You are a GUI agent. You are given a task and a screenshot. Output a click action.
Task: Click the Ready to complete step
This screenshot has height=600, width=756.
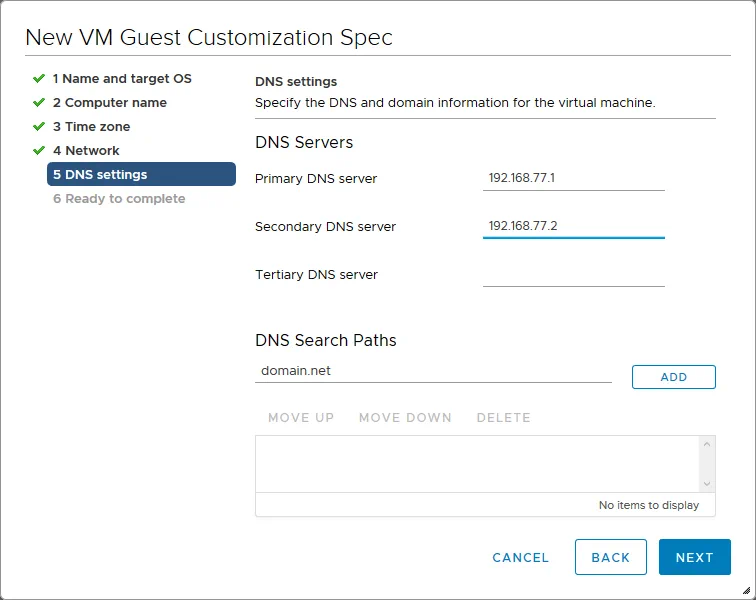coord(119,198)
